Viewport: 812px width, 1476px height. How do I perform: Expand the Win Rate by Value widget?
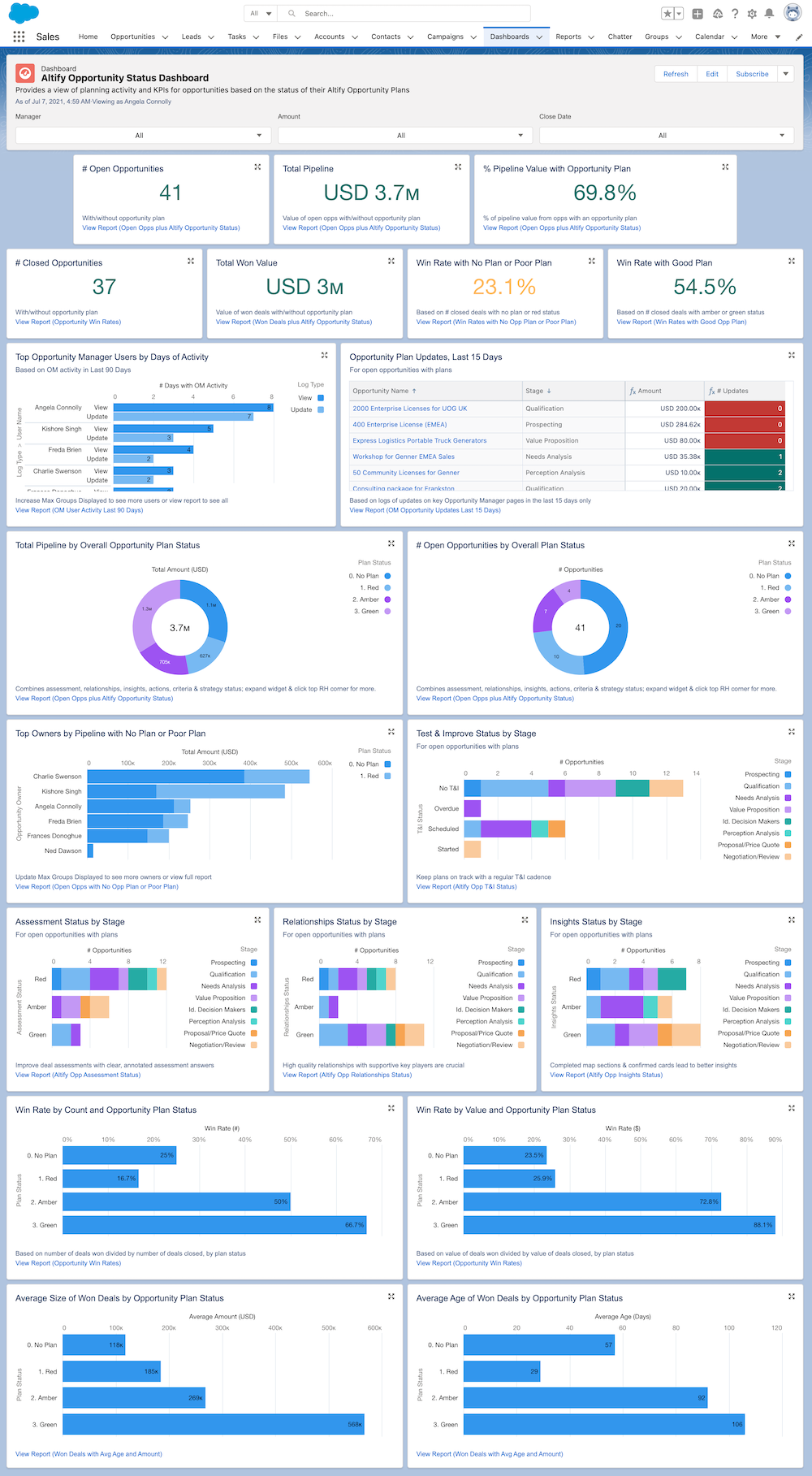coord(792,1108)
